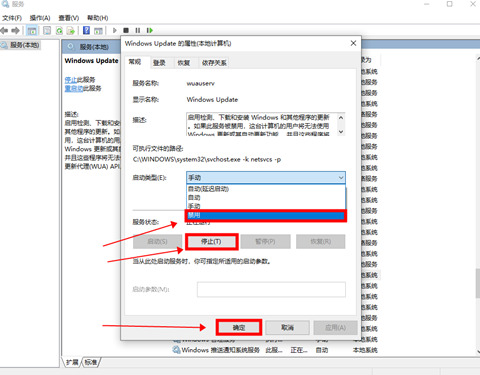Click the back arrow toolbar icon
Screen dimensions: 480x375
4,31
